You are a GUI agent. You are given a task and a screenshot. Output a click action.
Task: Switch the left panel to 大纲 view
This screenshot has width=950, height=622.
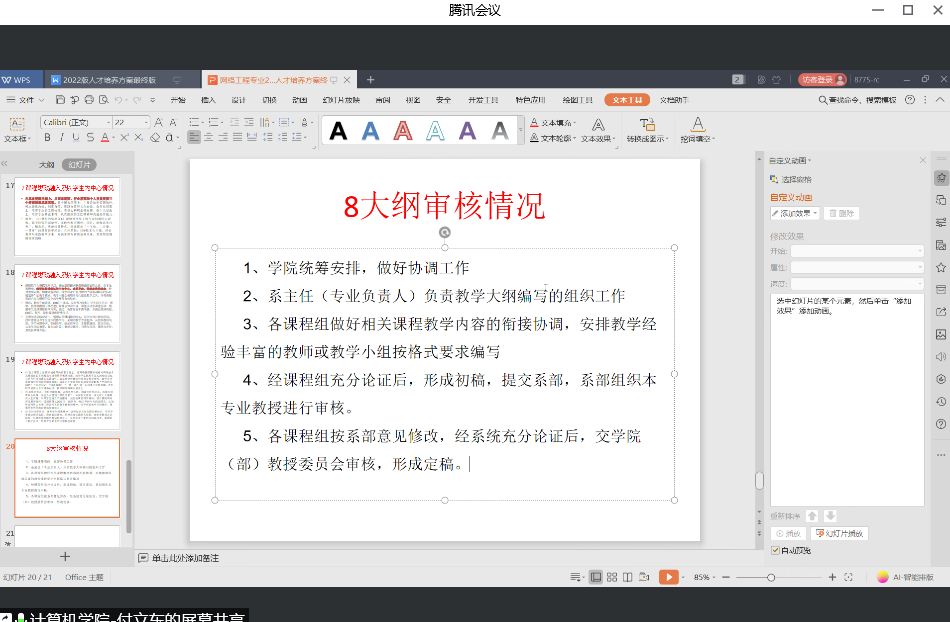[x=46, y=164]
